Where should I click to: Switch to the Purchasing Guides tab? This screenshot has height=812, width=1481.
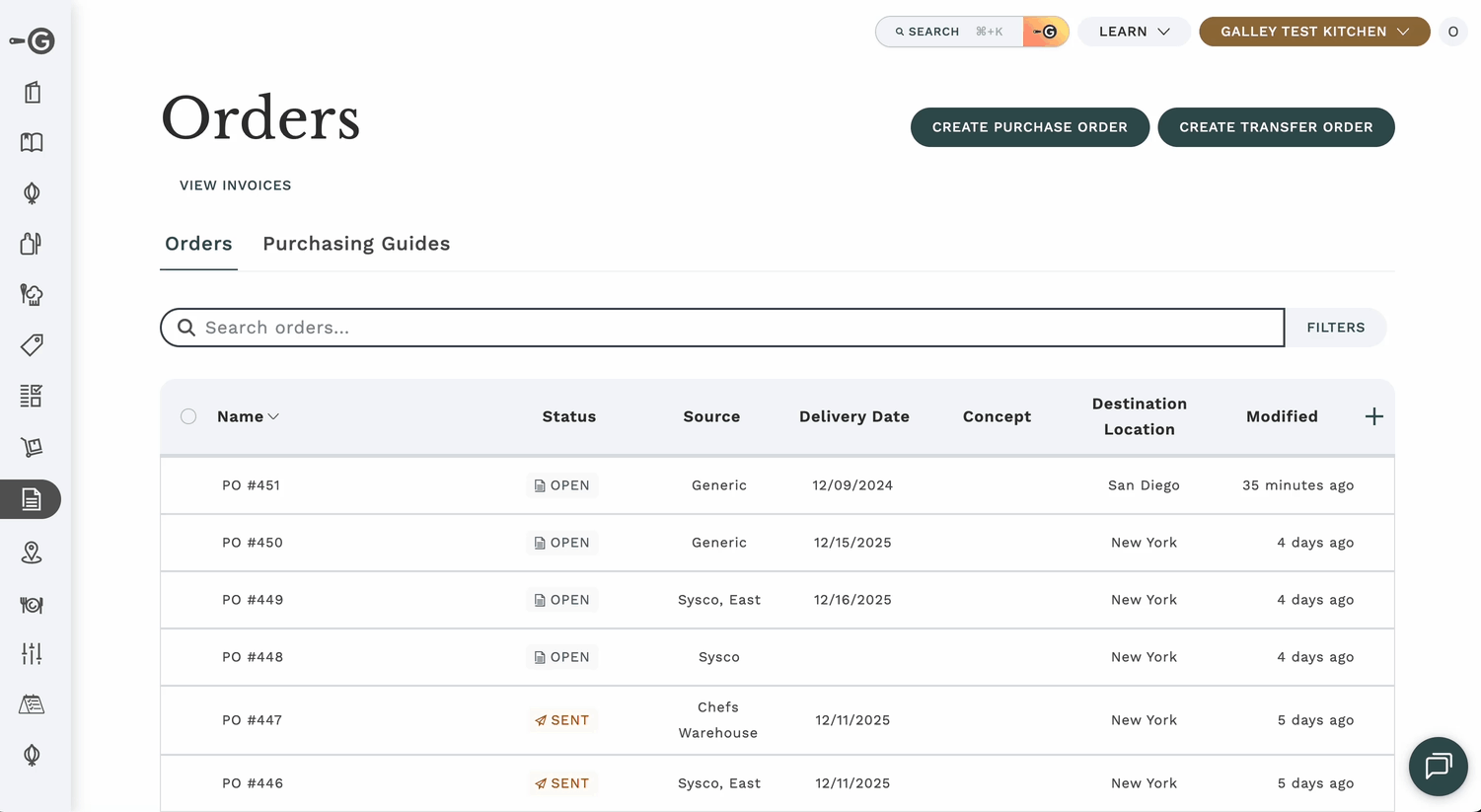tap(356, 244)
